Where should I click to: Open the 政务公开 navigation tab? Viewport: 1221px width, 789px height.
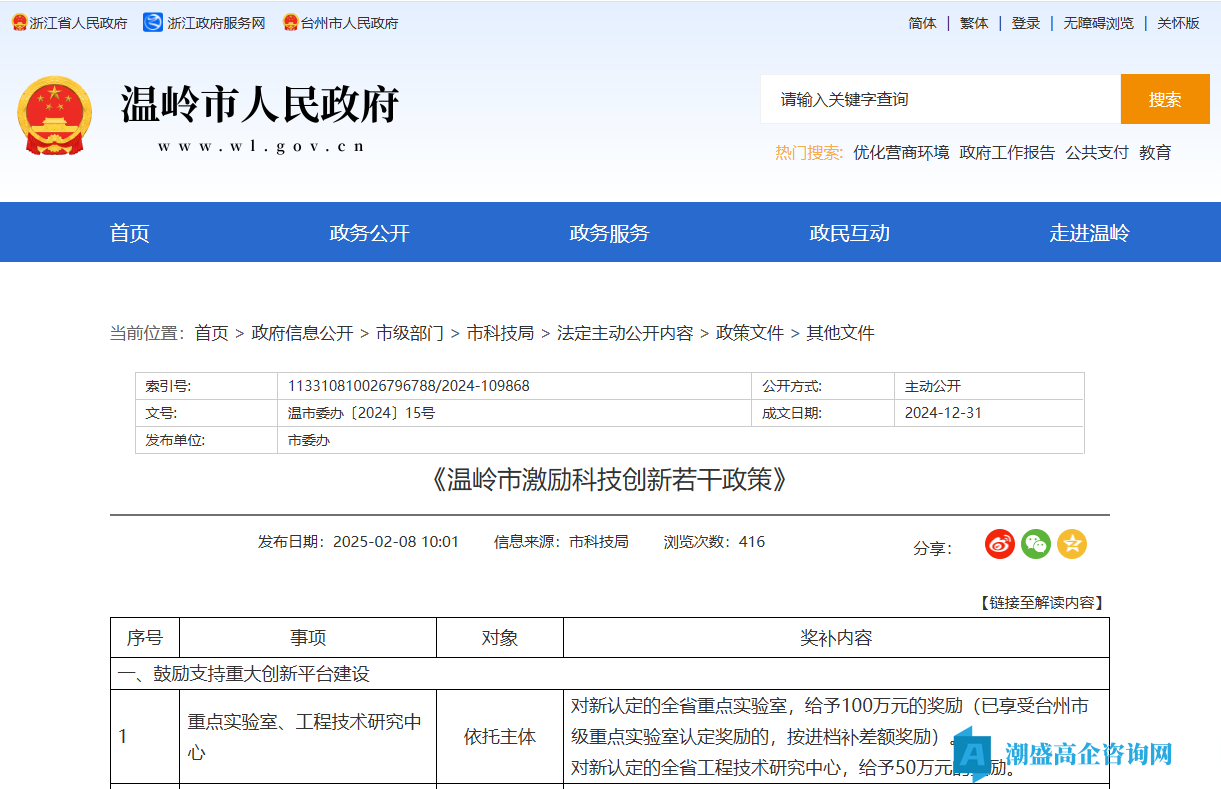(370, 233)
